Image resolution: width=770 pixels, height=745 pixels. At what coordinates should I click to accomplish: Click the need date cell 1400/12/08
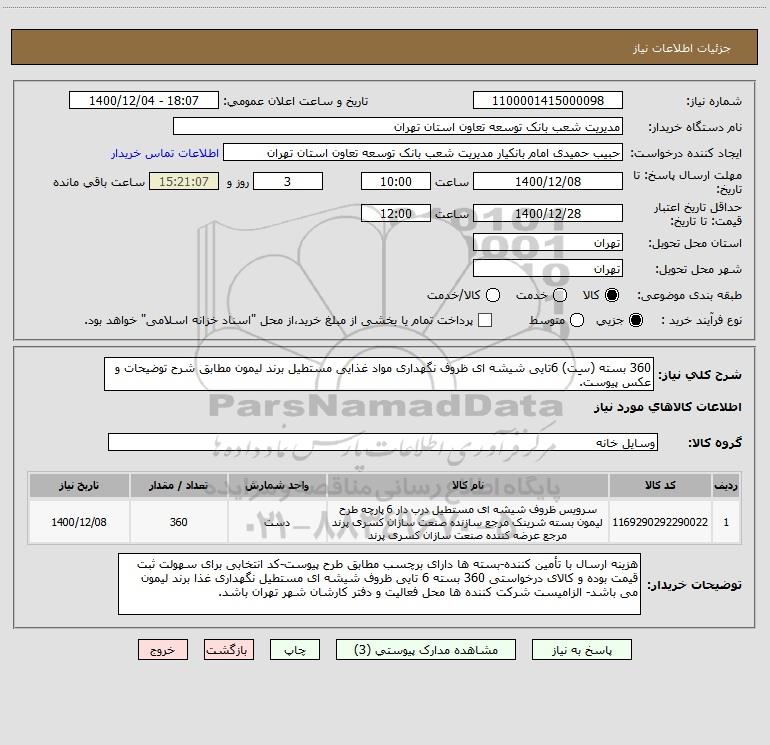click(79, 522)
